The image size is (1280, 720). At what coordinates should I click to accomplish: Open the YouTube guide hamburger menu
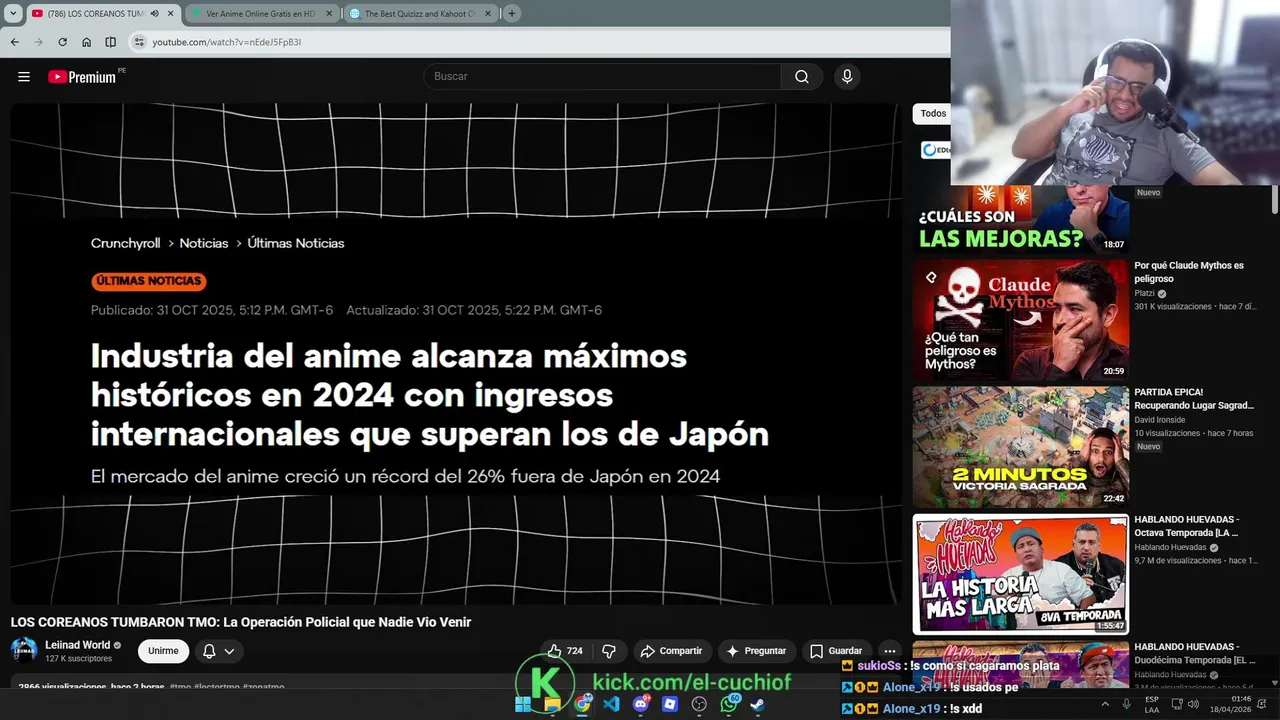click(24, 77)
